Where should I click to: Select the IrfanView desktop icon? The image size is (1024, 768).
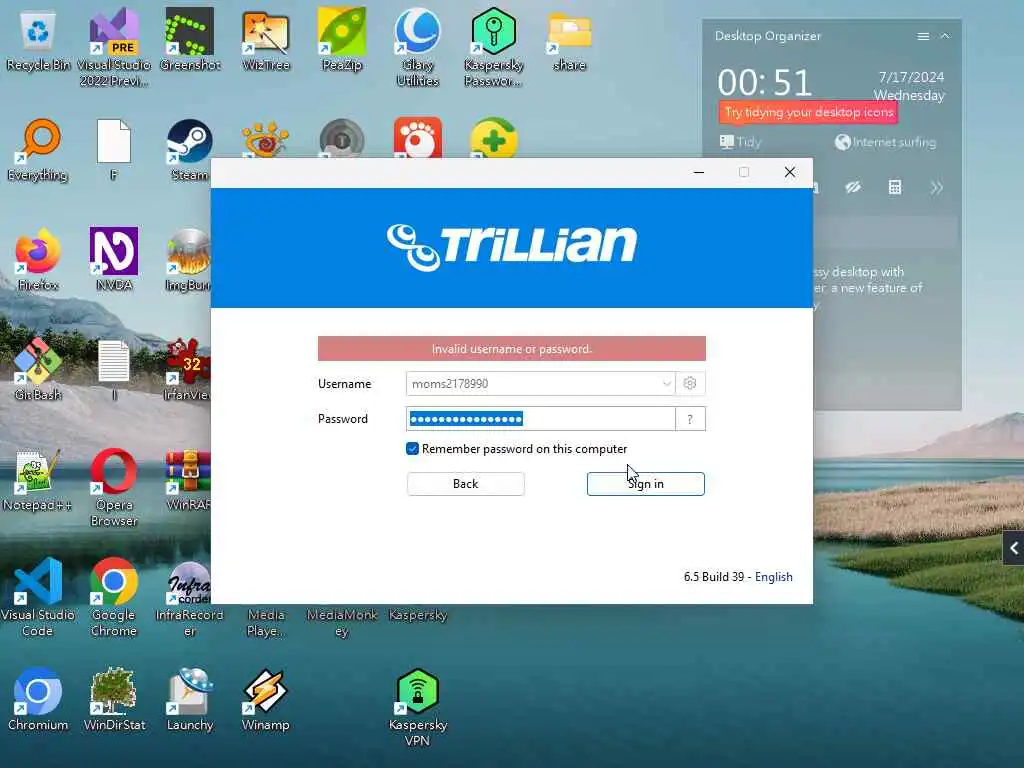pos(188,370)
